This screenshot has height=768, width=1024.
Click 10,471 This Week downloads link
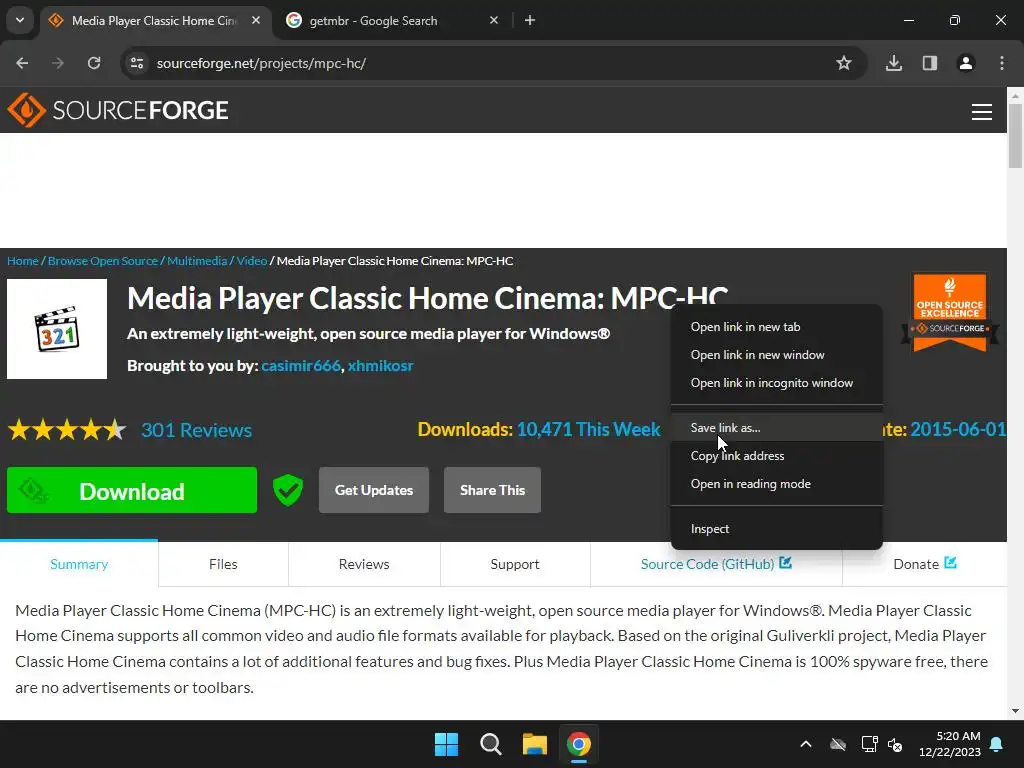tap(588, 429)
